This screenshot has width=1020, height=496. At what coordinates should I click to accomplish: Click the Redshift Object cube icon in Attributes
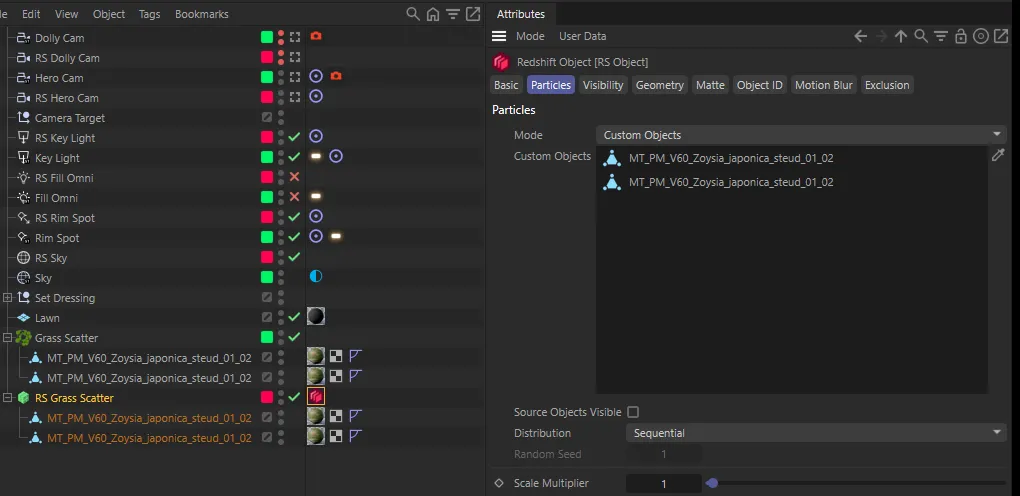pos(501,62)
